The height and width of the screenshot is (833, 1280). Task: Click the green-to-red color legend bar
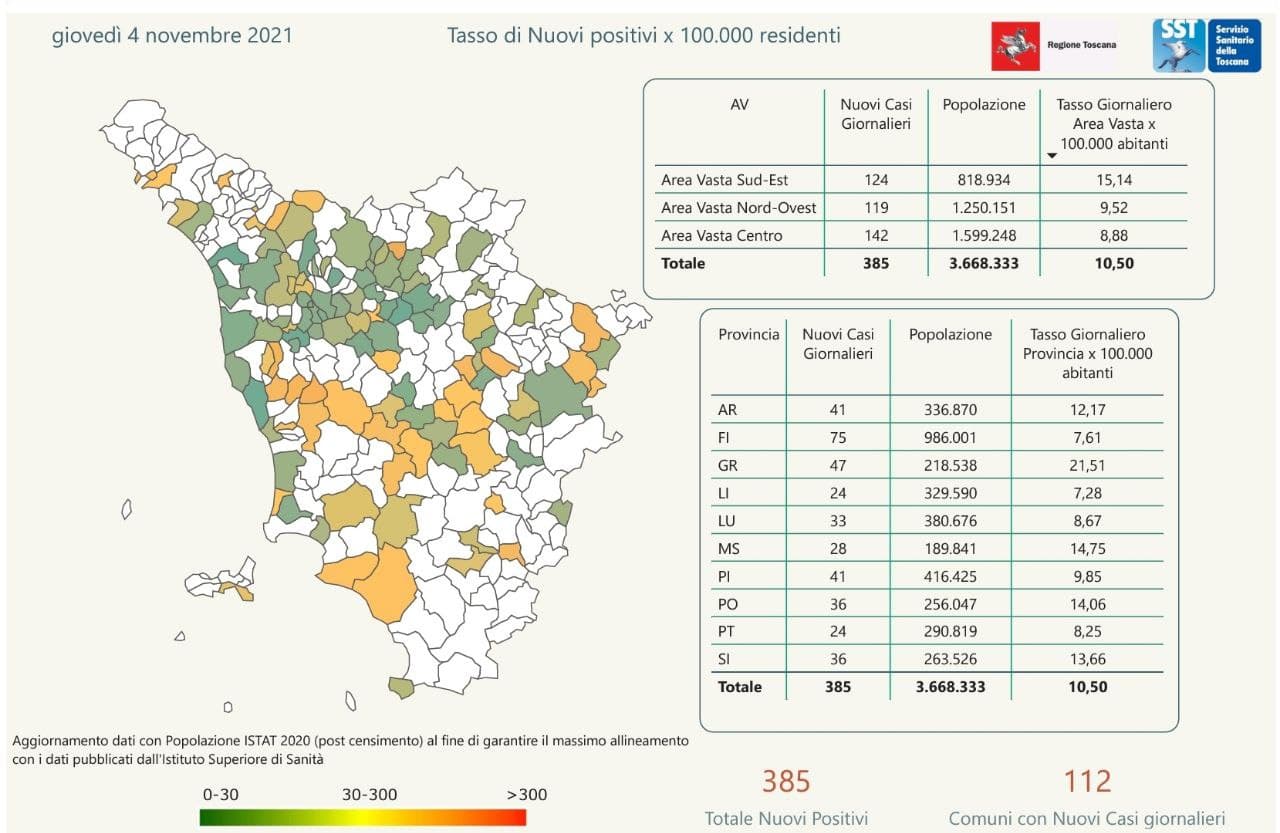coord(362,817)
